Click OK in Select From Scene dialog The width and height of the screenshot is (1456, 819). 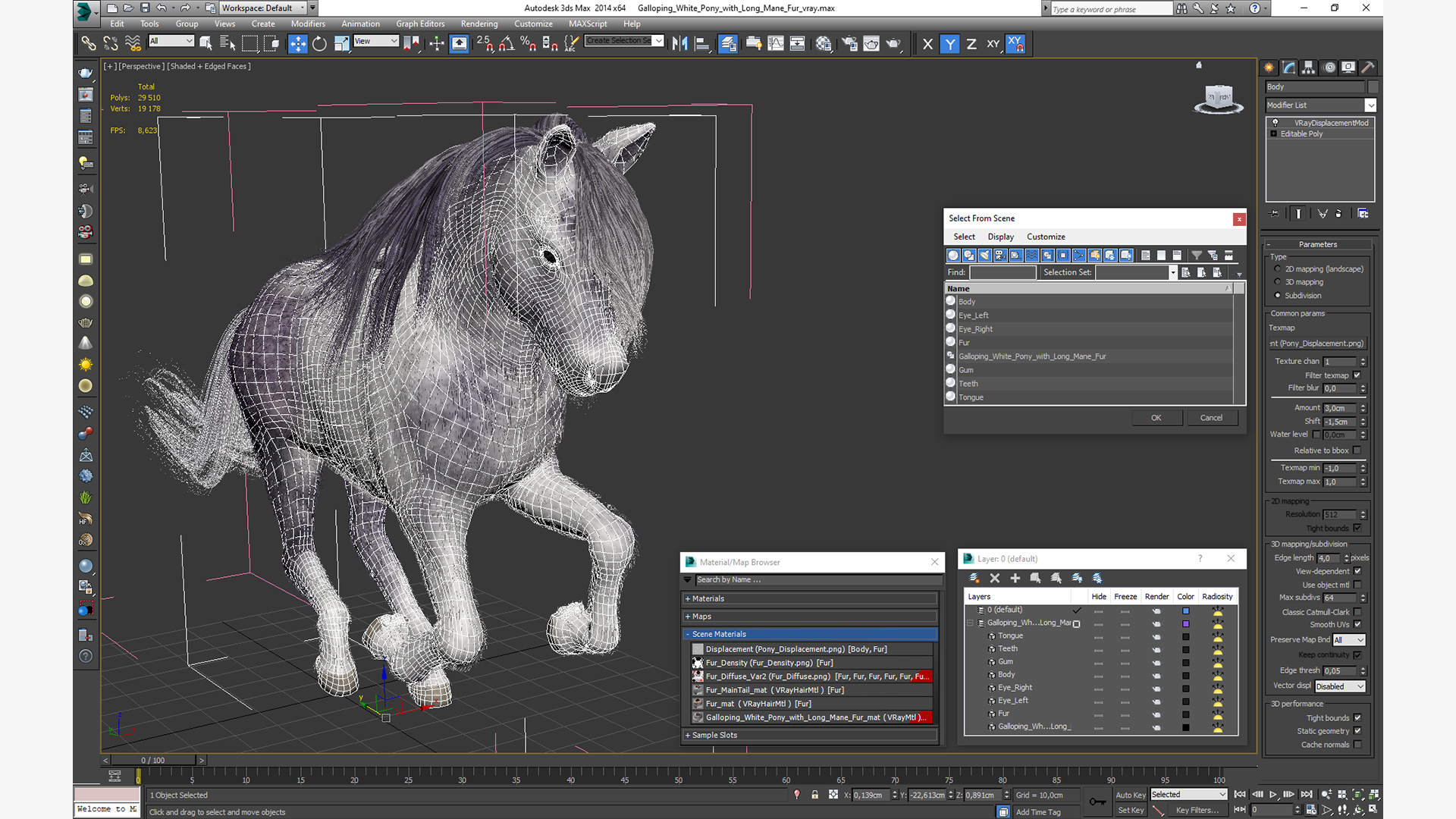[x=1156, y=418]
